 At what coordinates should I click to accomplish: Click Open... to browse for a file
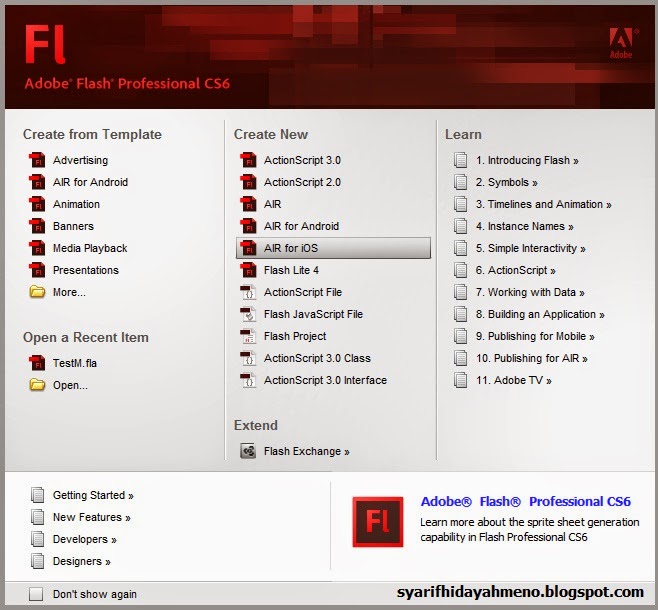point(70,385)
